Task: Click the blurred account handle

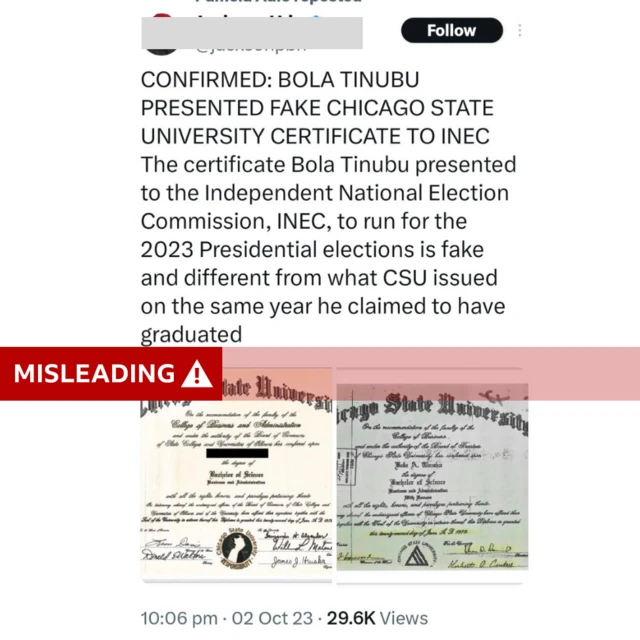Action: pyautogui.click(x=250, y=44)
